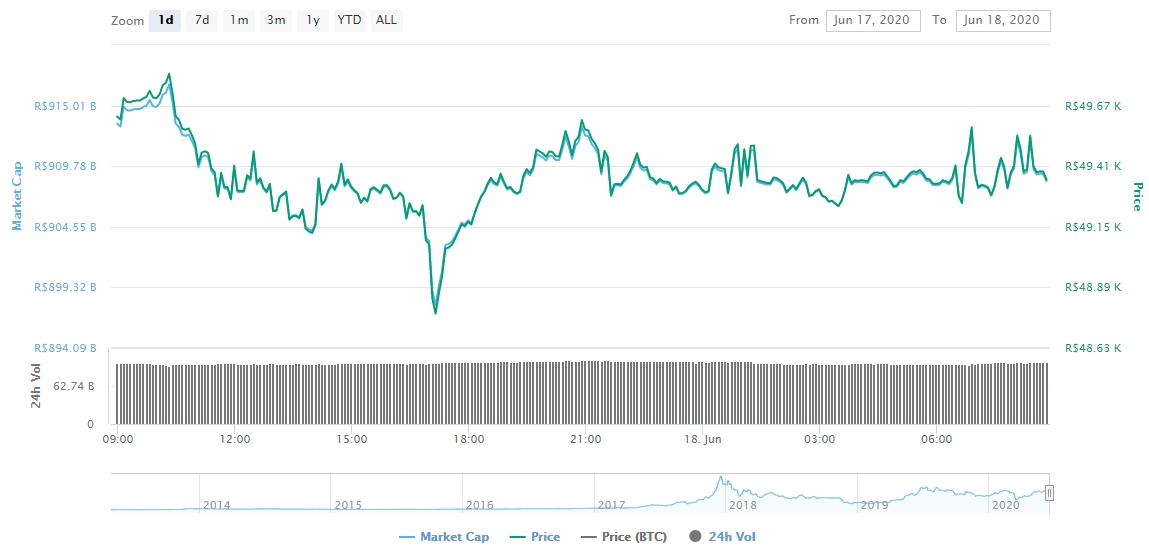Click R$49.67 K price axis label
Image resolution: width=1149 pixels, height=548 pixels.
[1093, 106]
